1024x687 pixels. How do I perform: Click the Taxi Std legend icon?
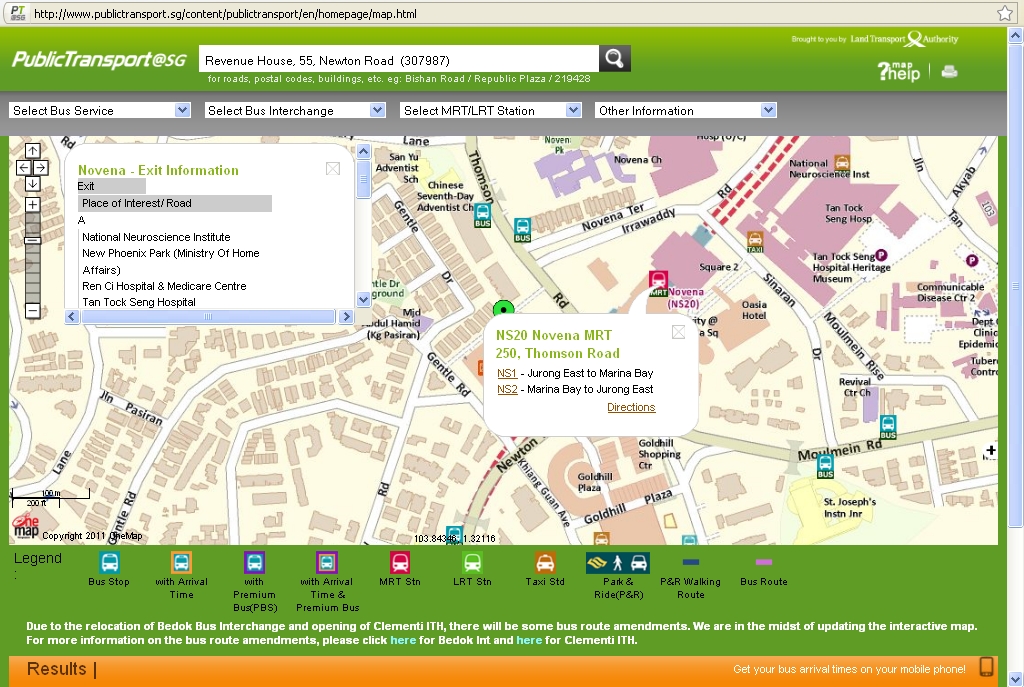click(x=545, y=560)
